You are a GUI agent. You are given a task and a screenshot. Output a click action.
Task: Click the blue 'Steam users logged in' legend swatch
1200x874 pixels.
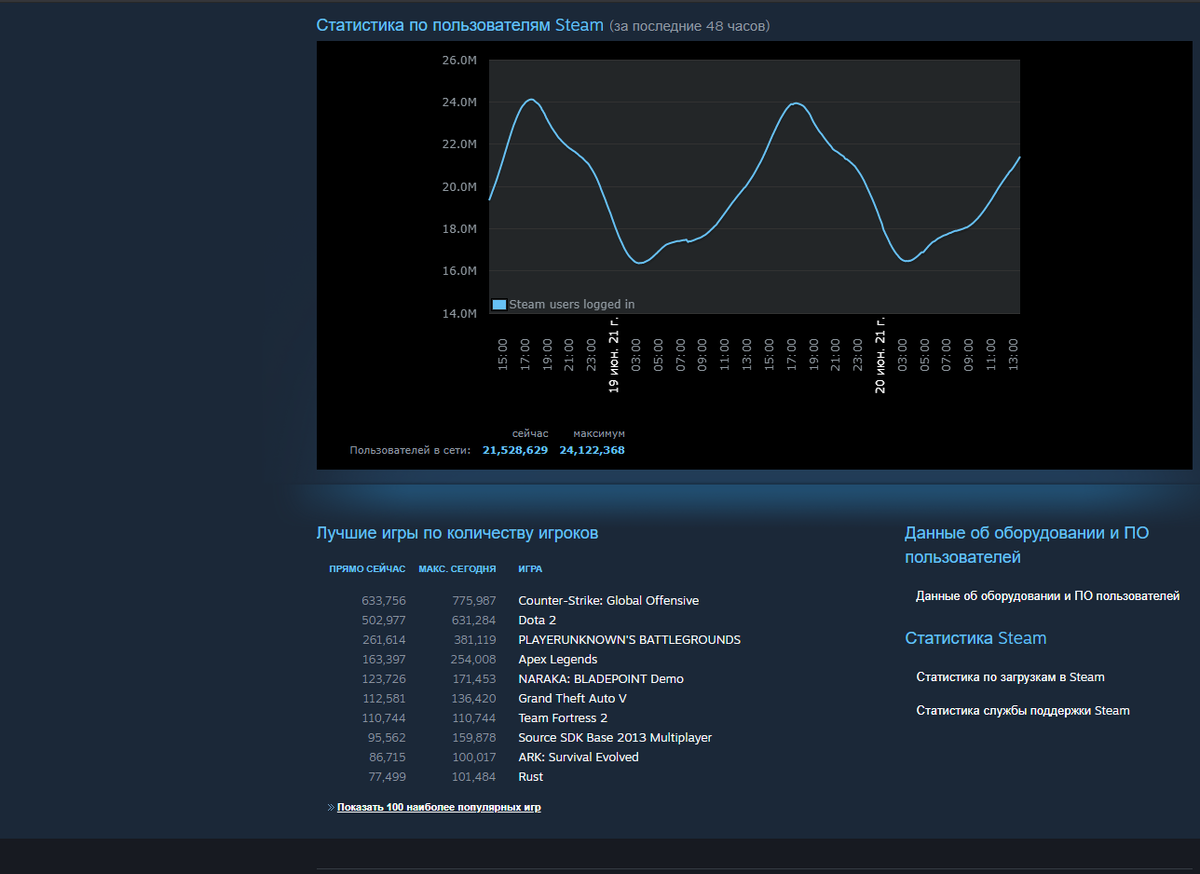click(x=499, y=304)
